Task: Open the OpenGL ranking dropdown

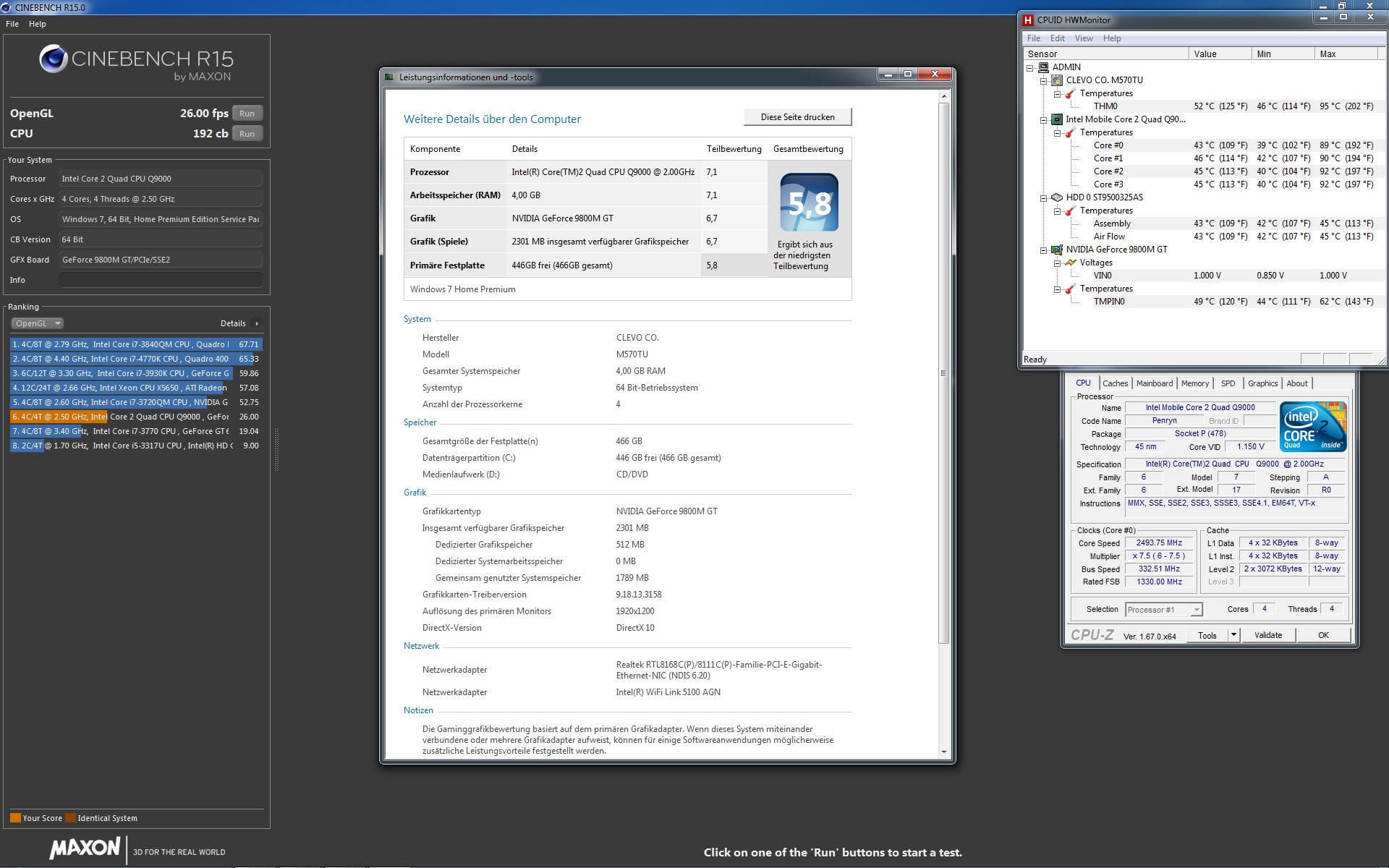Action: 38,323
